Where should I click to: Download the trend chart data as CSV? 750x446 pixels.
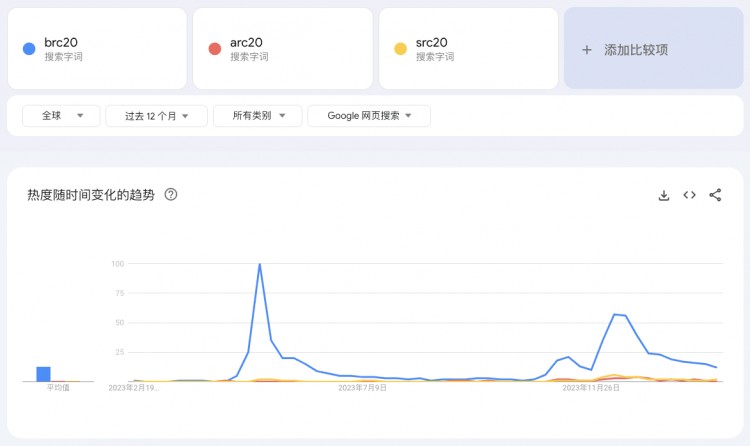click(664, 195)
